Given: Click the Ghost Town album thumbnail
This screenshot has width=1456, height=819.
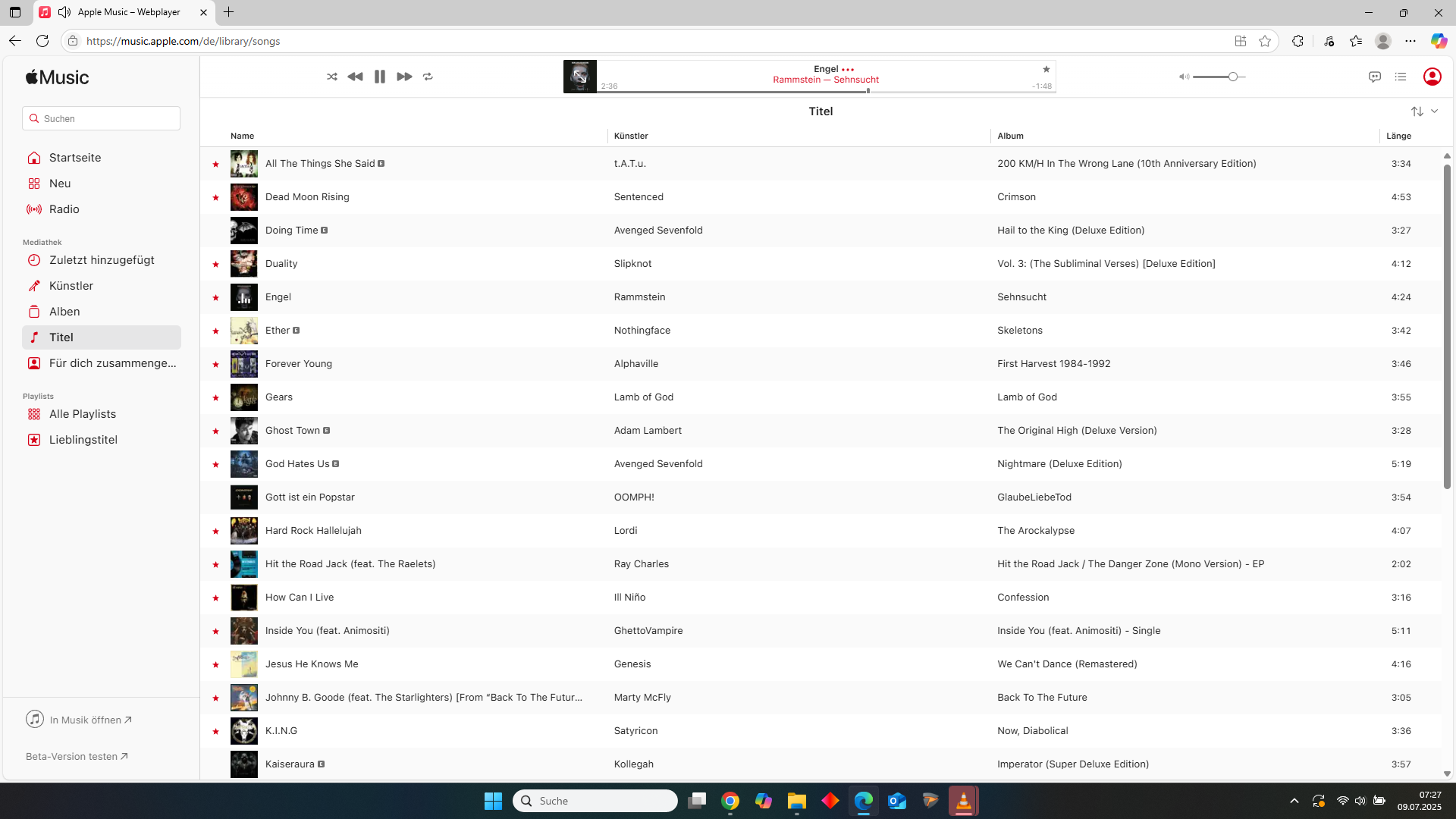Looking at the screenshot, I should tap(244, 431).
